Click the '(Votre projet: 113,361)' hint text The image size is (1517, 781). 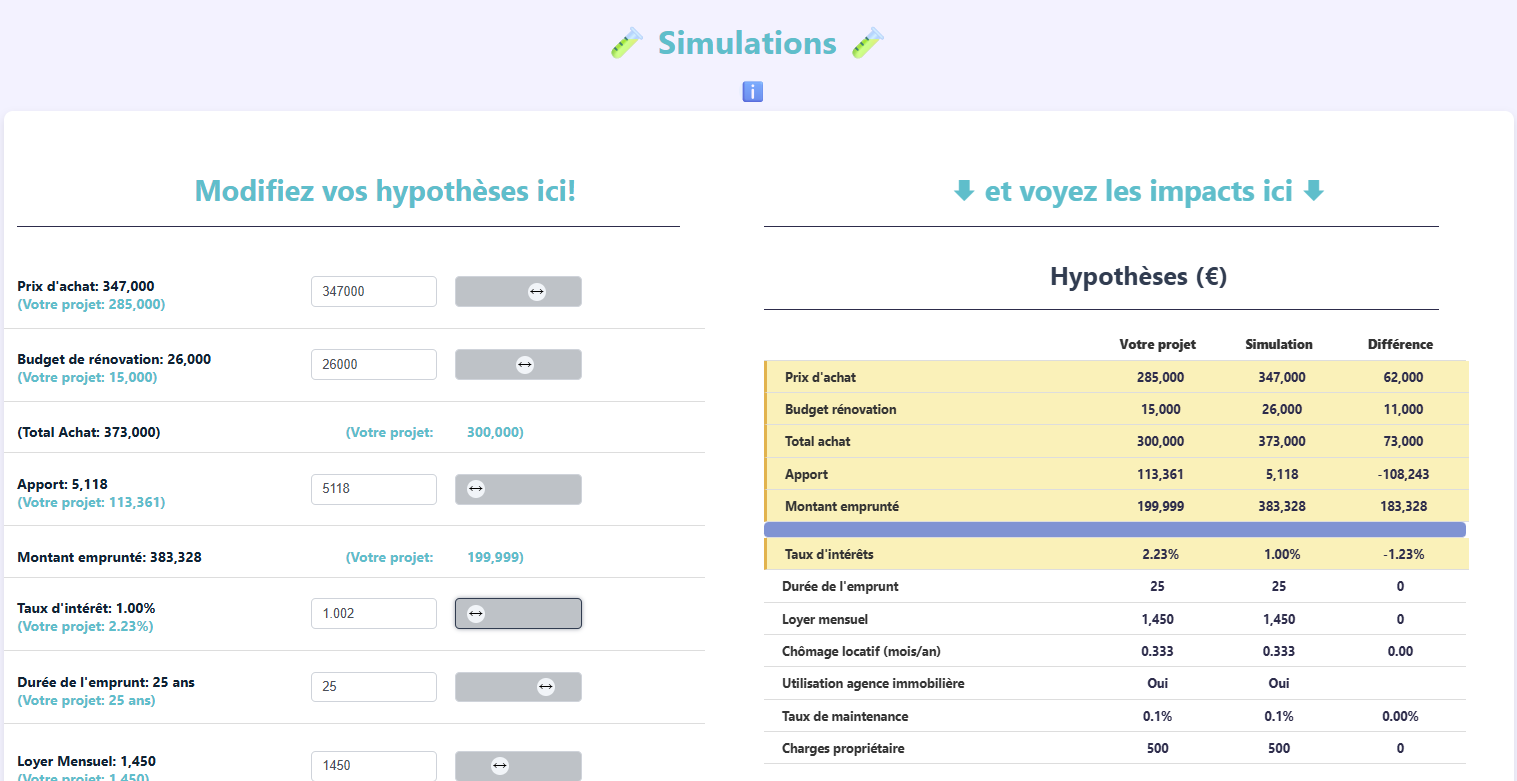coord(91,502)
